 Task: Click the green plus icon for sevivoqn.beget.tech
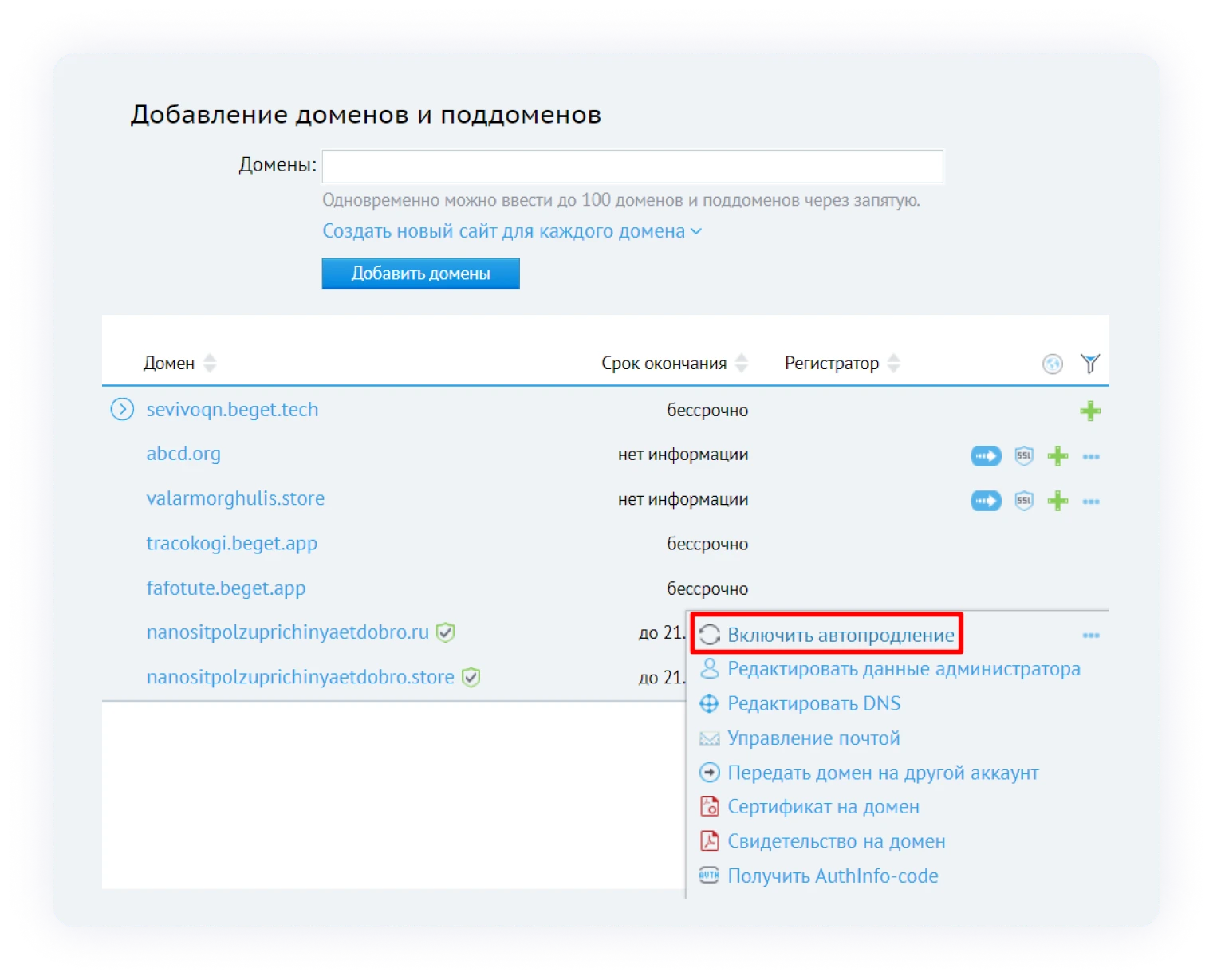click(1089, 411)
